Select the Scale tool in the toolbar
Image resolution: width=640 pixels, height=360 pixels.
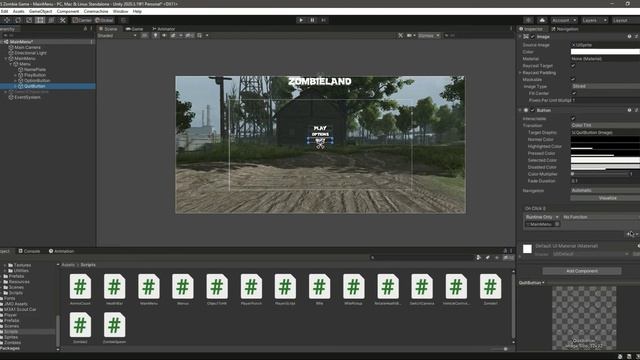tap(29, 20)
